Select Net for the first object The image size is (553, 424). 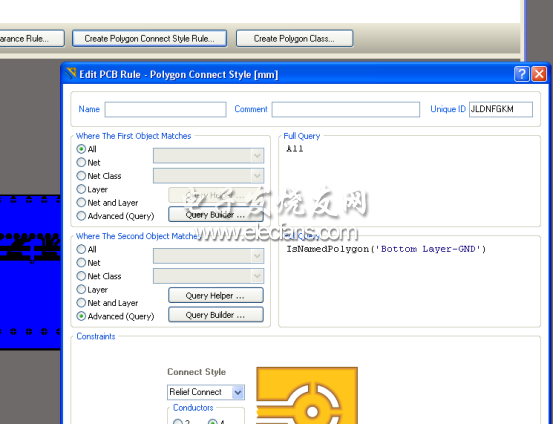(x=89, y=162)
